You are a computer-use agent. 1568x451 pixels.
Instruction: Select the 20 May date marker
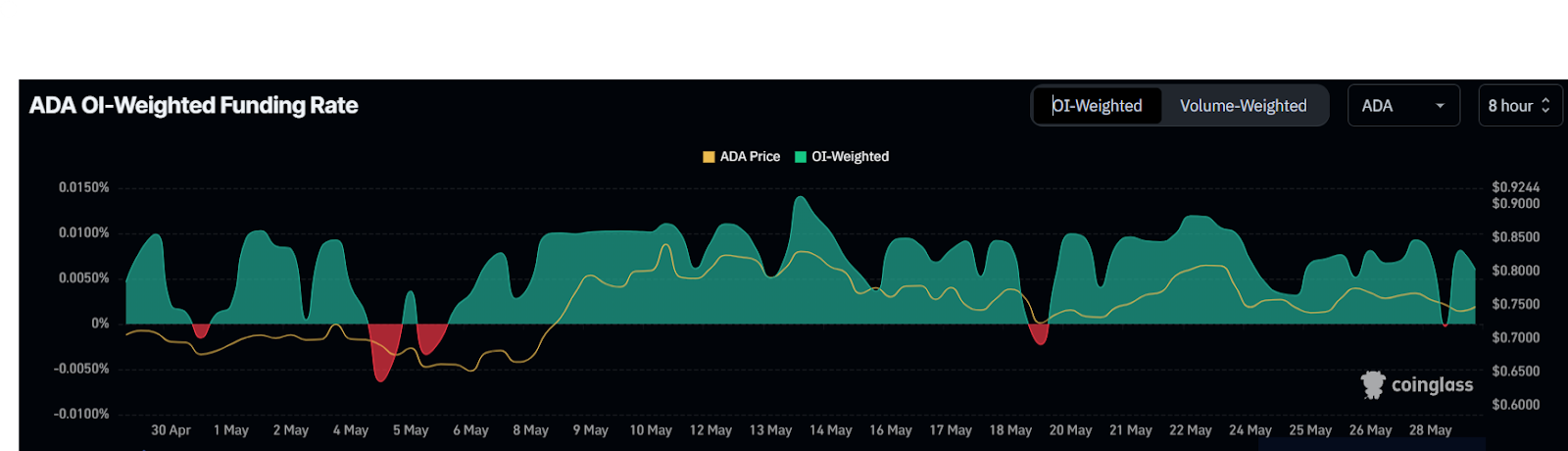(x=1070, y=430)
